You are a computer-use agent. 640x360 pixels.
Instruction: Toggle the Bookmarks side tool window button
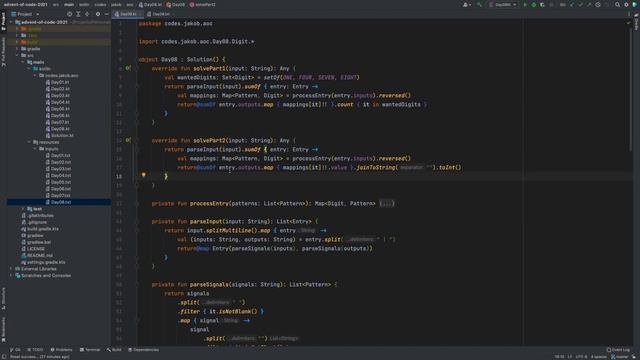coord(3,330)
